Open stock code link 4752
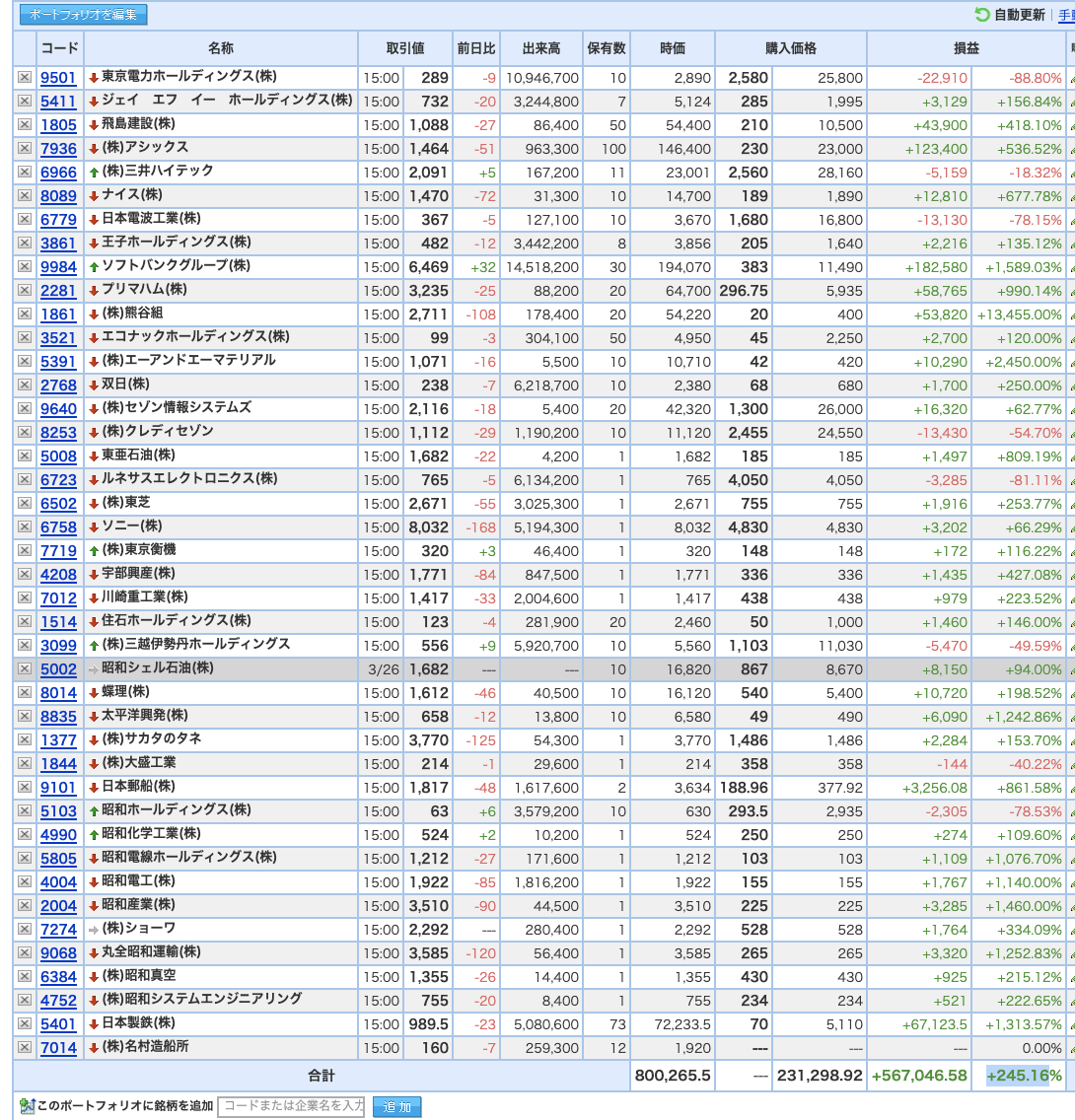Image resolution: width=1075 pixels, height=1120 pixels. [x=58, y=1001]
